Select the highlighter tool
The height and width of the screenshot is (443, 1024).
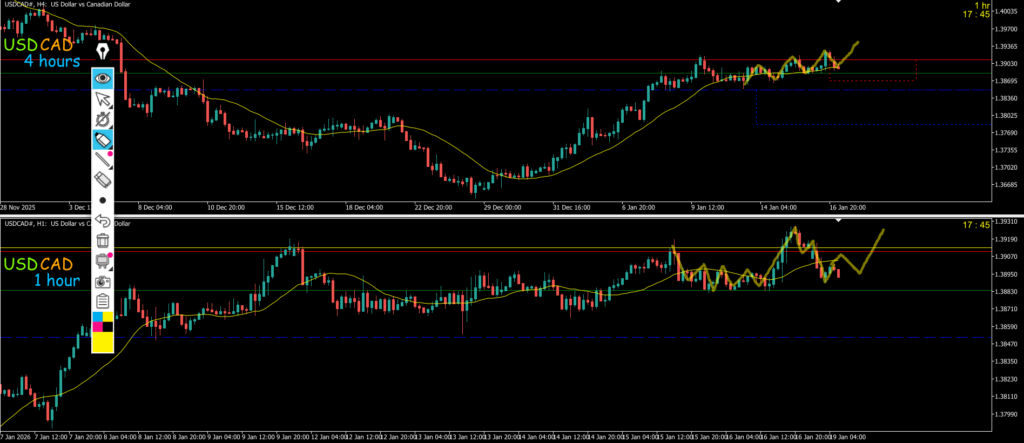102,140
